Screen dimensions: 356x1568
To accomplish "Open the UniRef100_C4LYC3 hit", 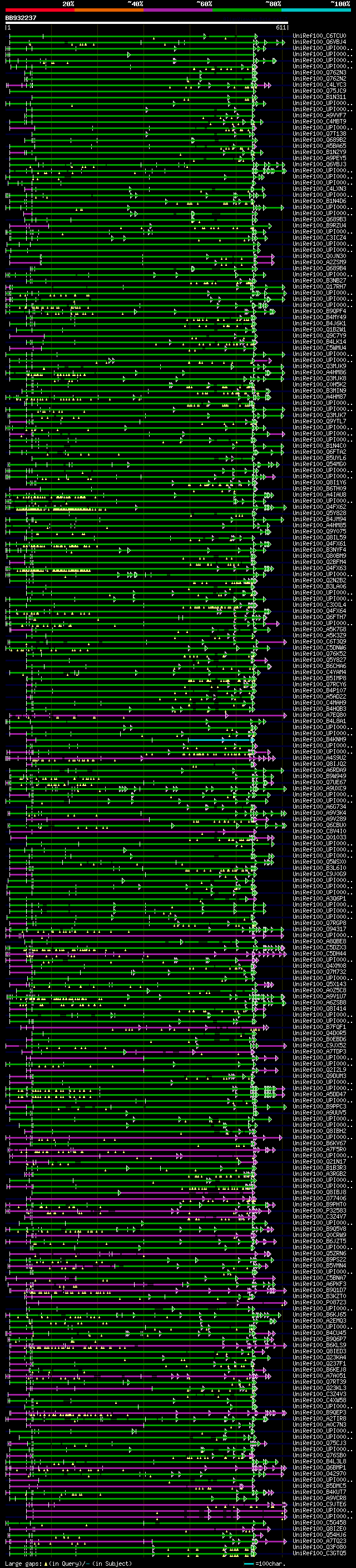I will [319, 85].
